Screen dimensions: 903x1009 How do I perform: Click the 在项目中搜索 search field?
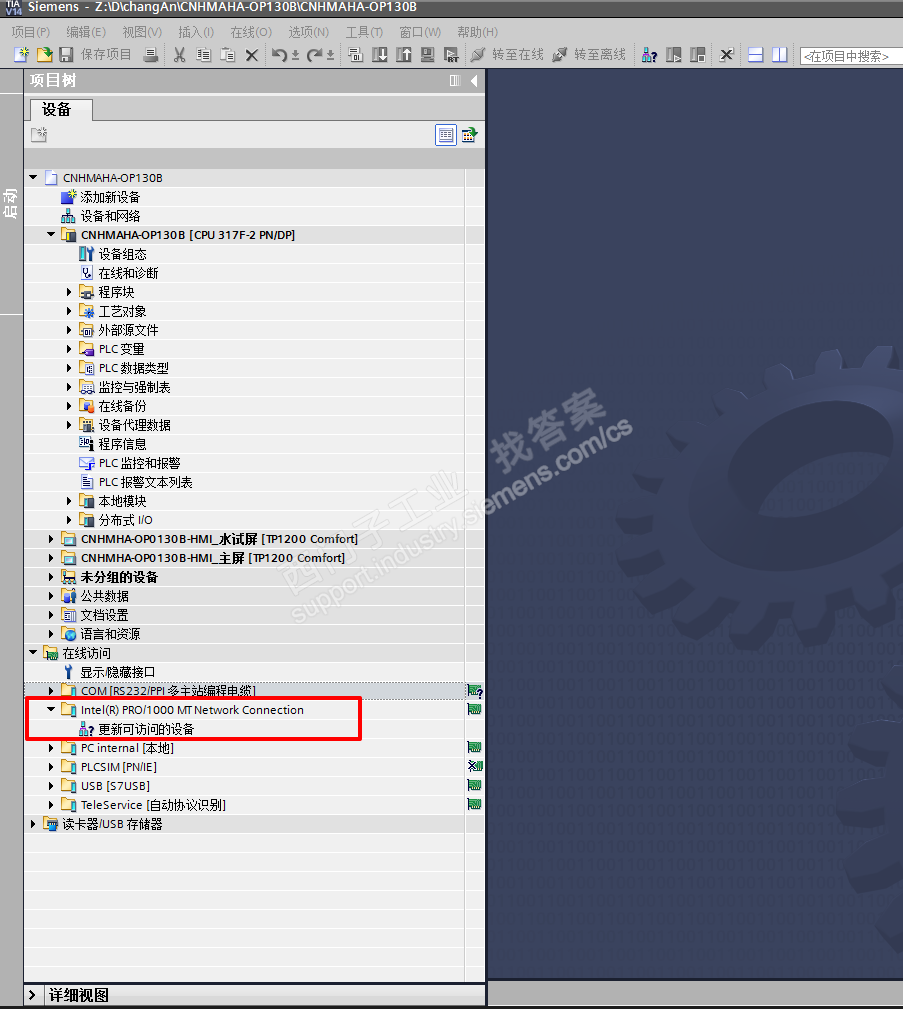click(x=851, y=56)
